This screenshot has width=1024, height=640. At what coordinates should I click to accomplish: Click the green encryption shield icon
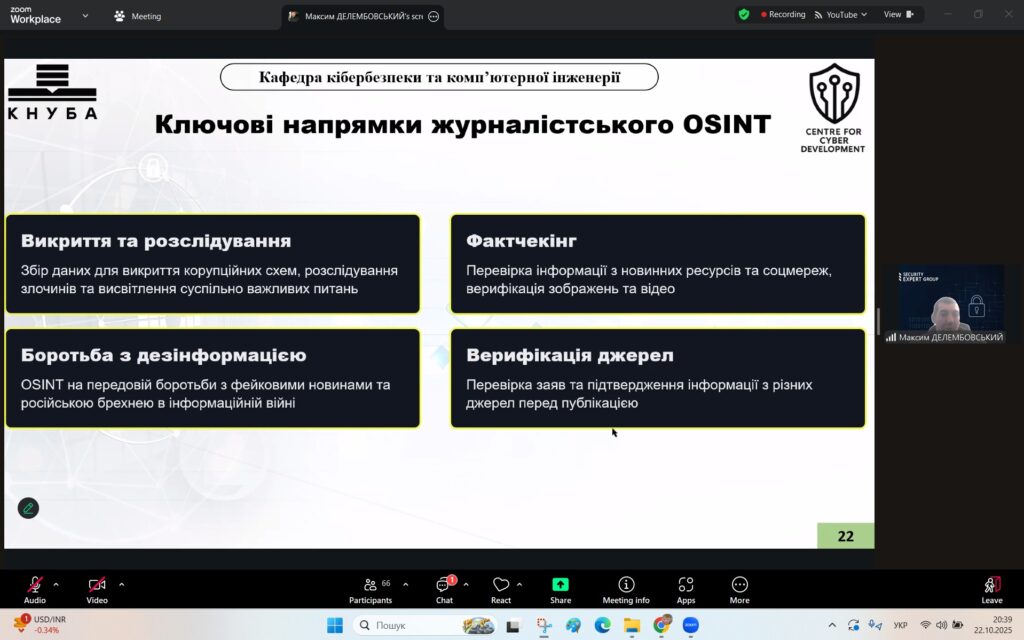pos(743,15)
